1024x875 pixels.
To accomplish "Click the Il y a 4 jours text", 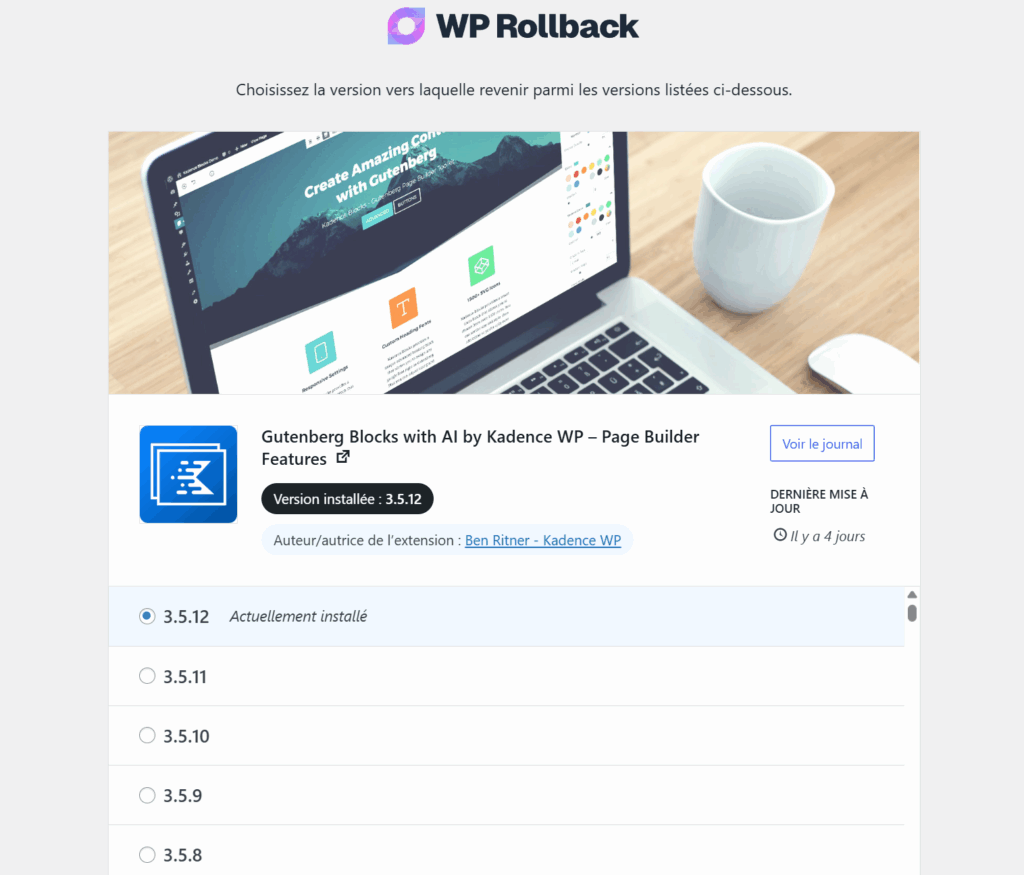I will pos(827,536).
